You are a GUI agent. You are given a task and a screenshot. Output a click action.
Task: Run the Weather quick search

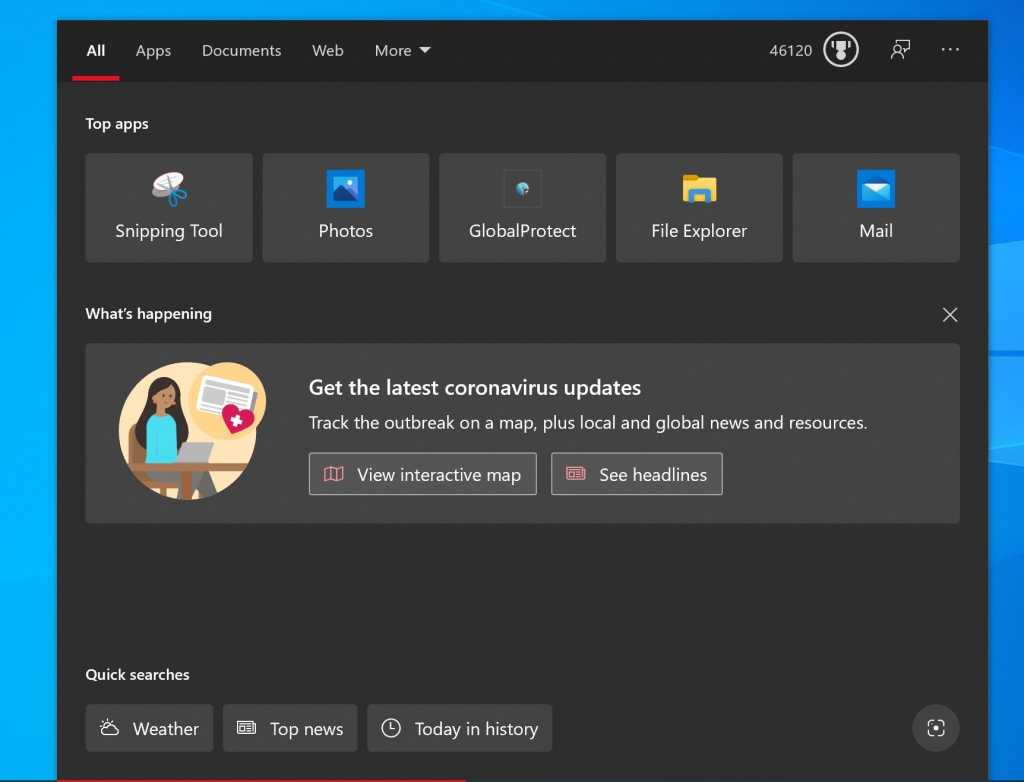pos(149,728)
